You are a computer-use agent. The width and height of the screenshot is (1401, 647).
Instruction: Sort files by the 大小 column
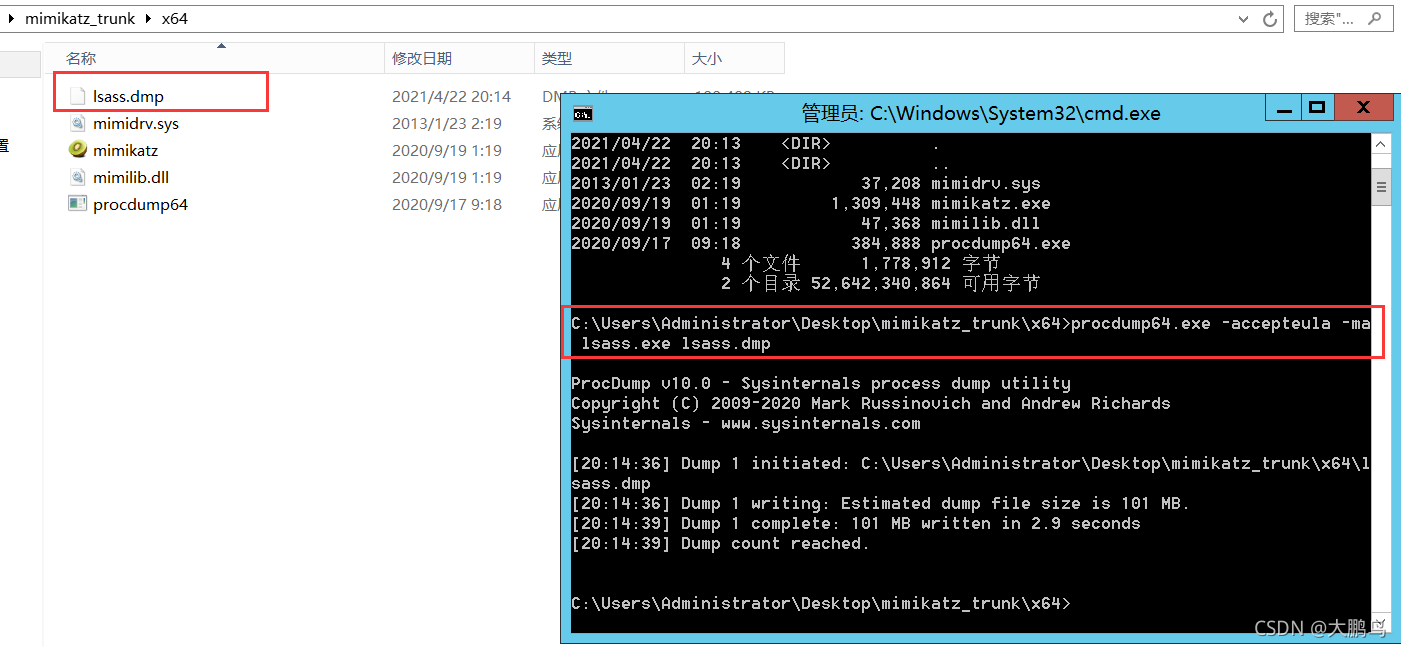click(x=734, y=59)
